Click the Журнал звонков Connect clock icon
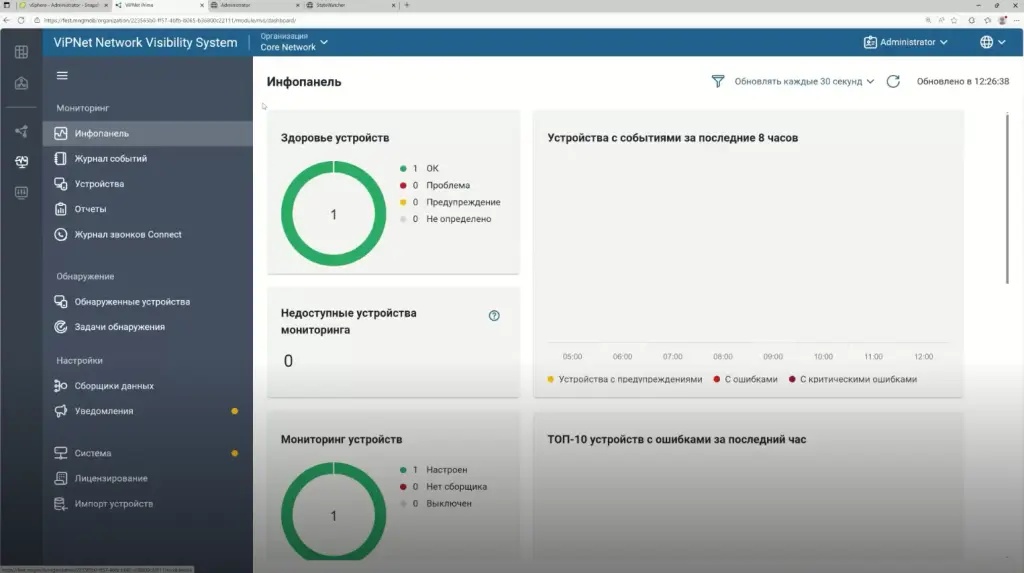The image size is (1024, 573). (x=61, y=235)
